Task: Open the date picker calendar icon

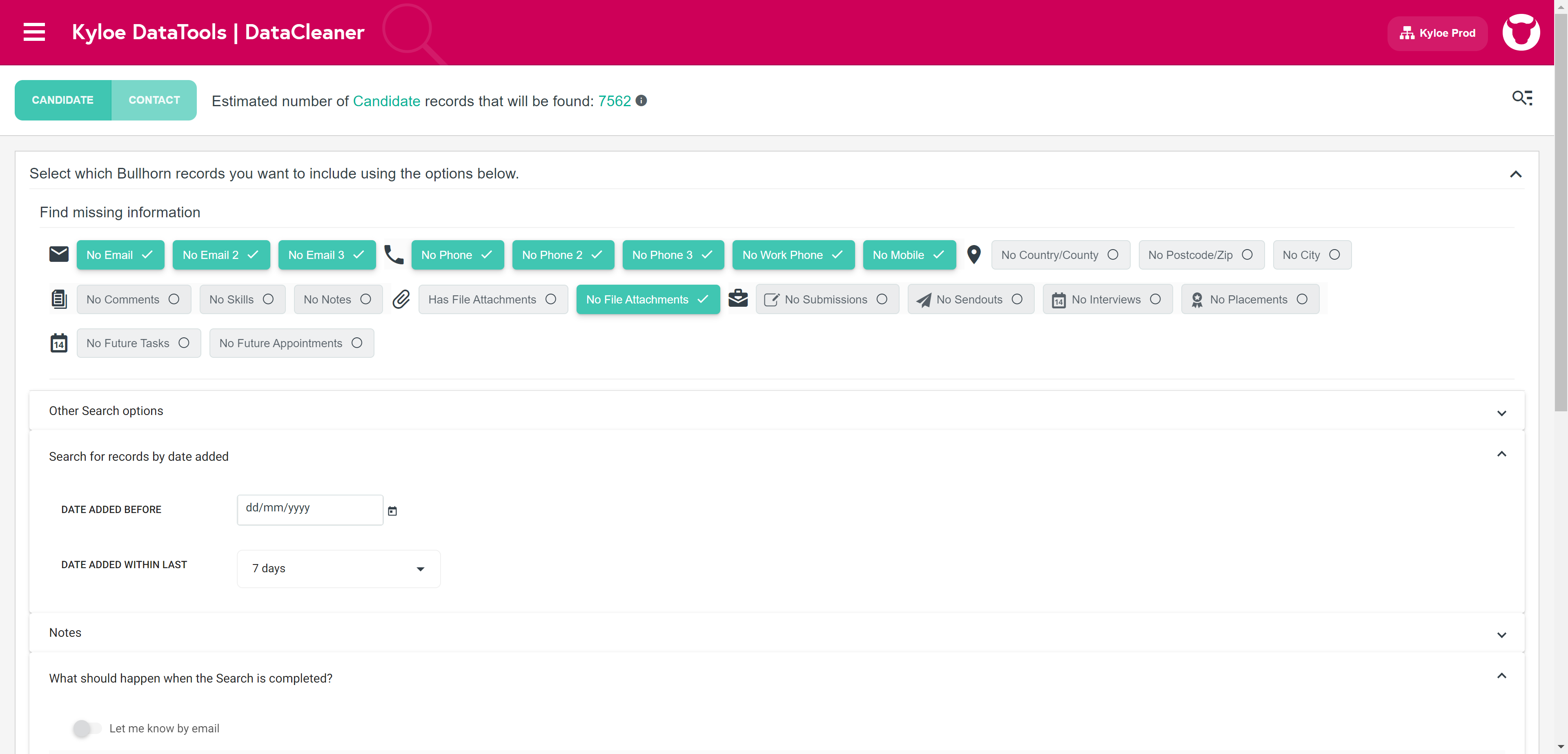Action: pos(392,511)
